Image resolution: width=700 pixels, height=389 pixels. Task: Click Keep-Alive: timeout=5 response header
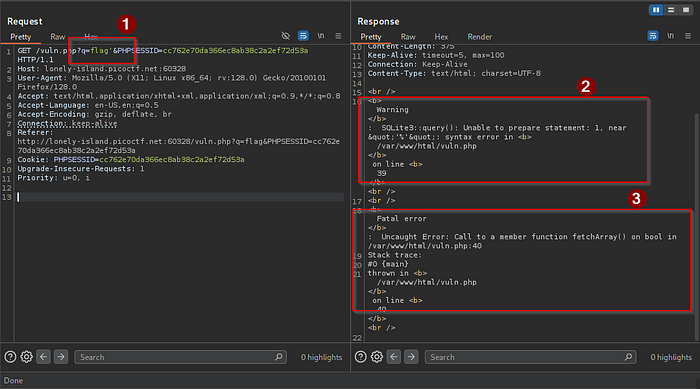(x=436, y=55)
